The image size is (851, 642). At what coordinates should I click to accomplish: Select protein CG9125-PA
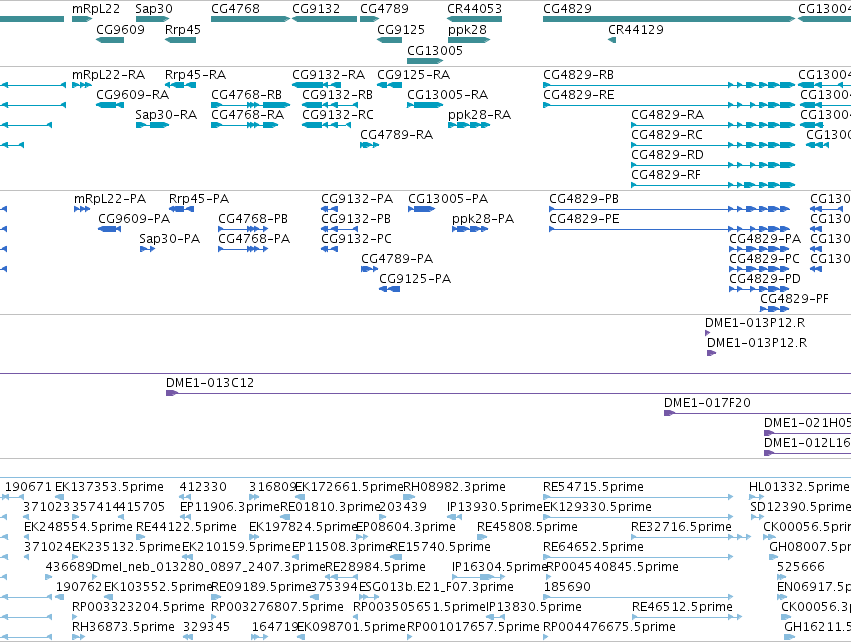pos(390,289)
